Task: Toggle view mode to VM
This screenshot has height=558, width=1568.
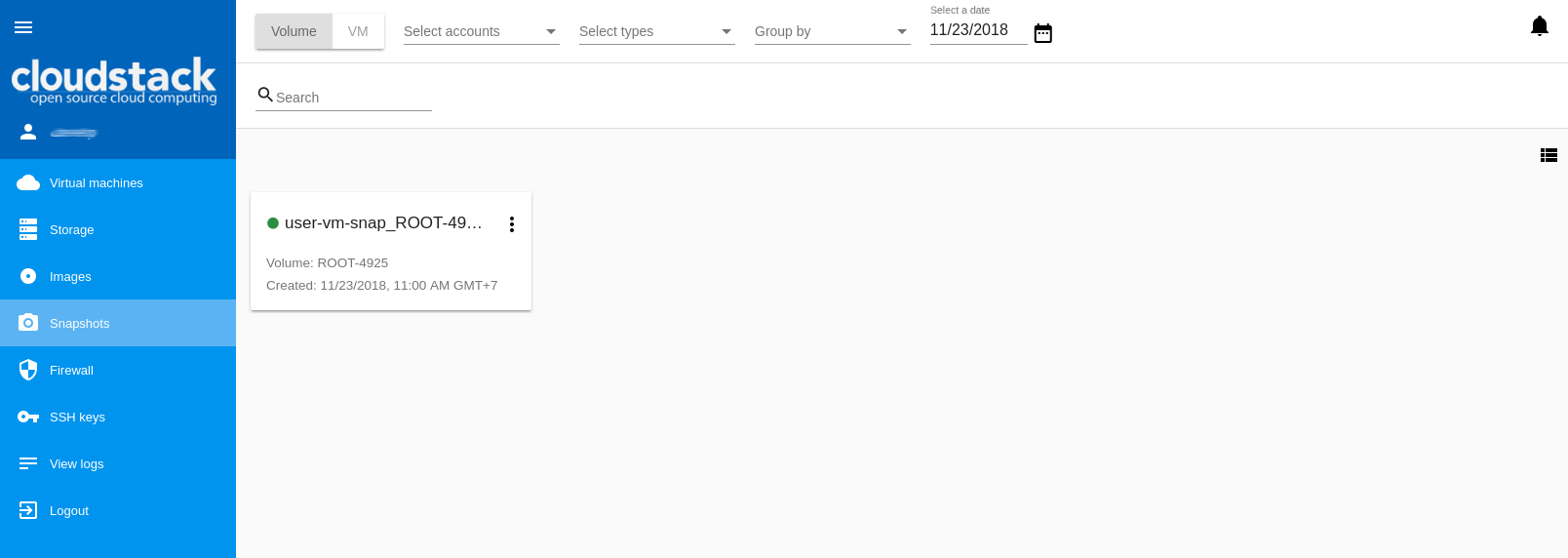Action: pyautogui.click(x=358, y=31)
